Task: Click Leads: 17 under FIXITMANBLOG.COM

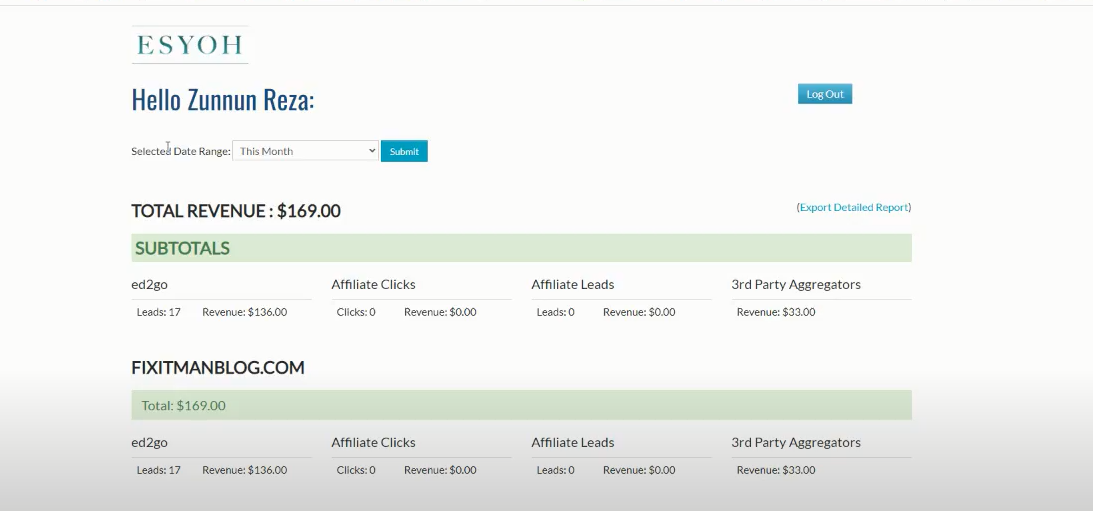Action: tap(159, 471)
